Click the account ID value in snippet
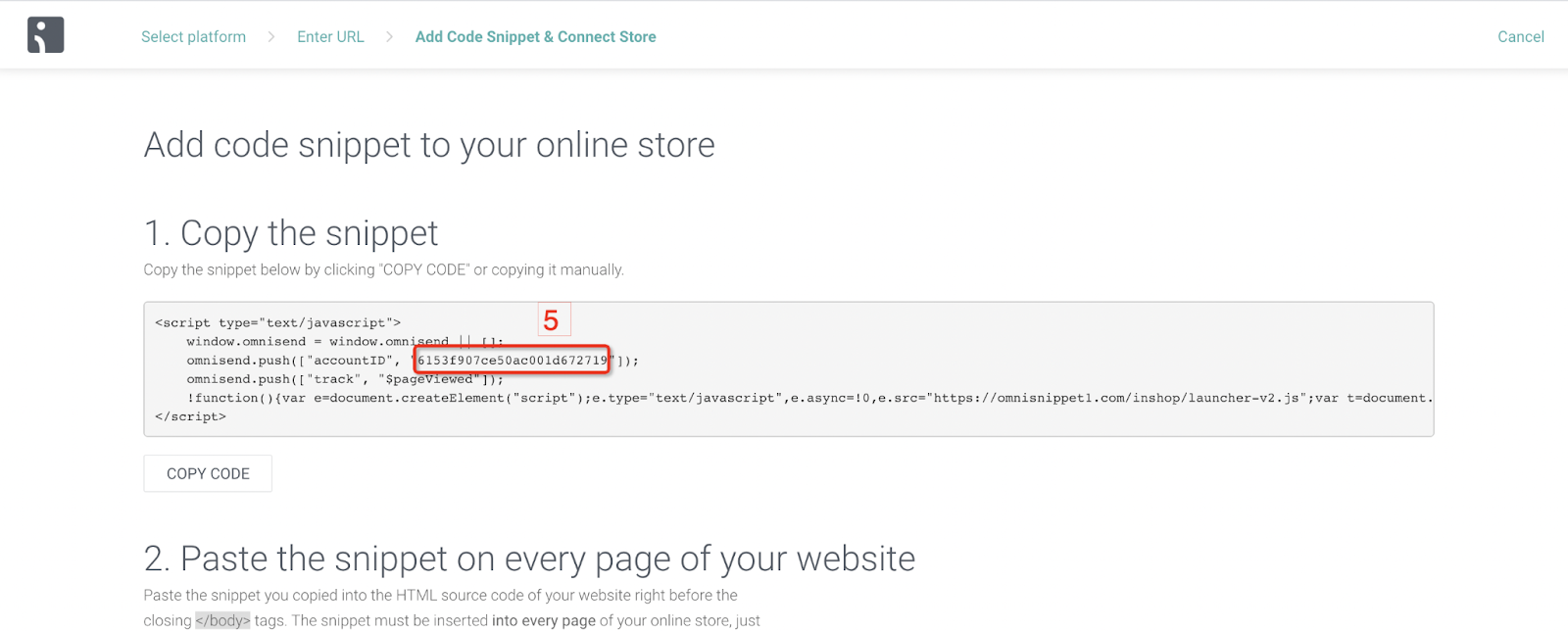 click(513, 360)
